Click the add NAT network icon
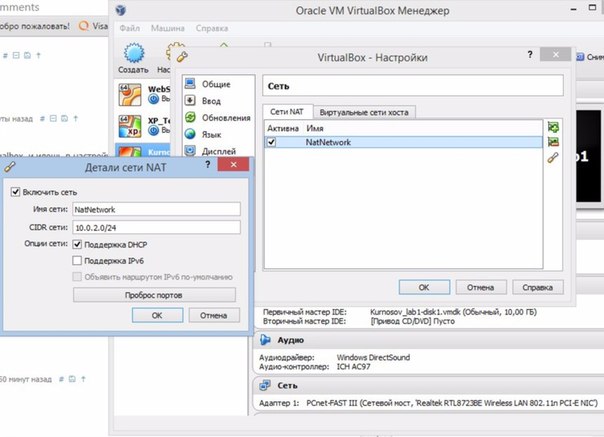This screenshot has height=437, width=604. [x=552, y=127]
